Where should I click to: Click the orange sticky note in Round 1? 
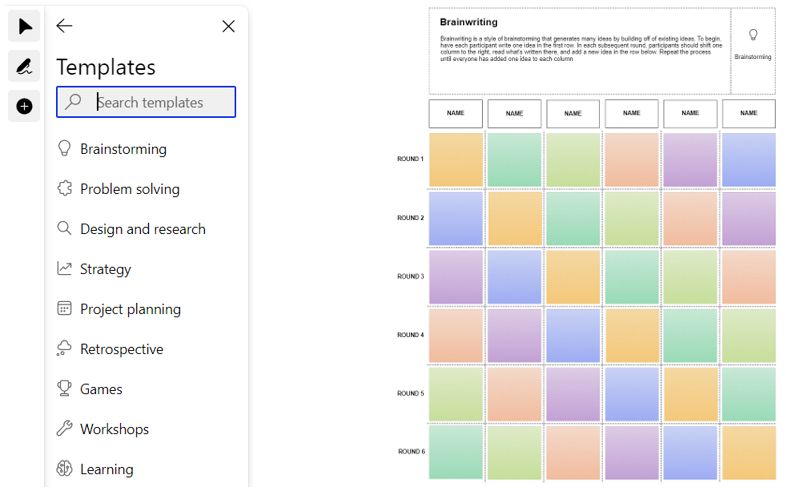456,159
